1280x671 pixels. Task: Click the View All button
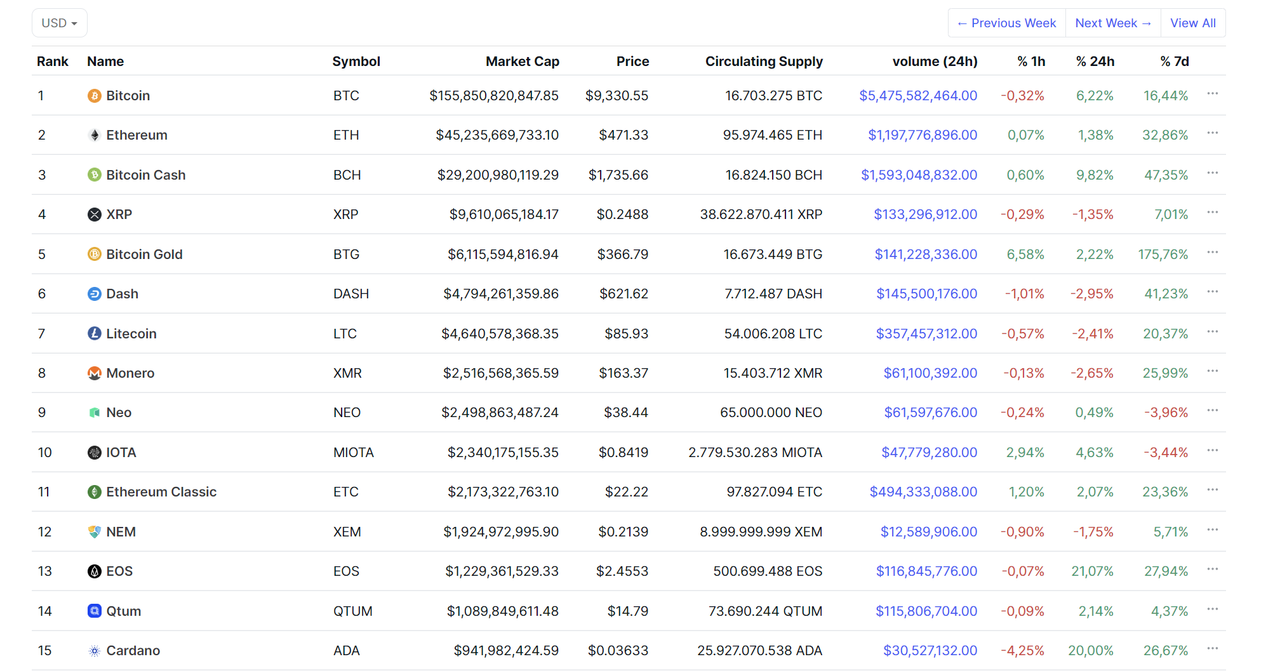1193,23
